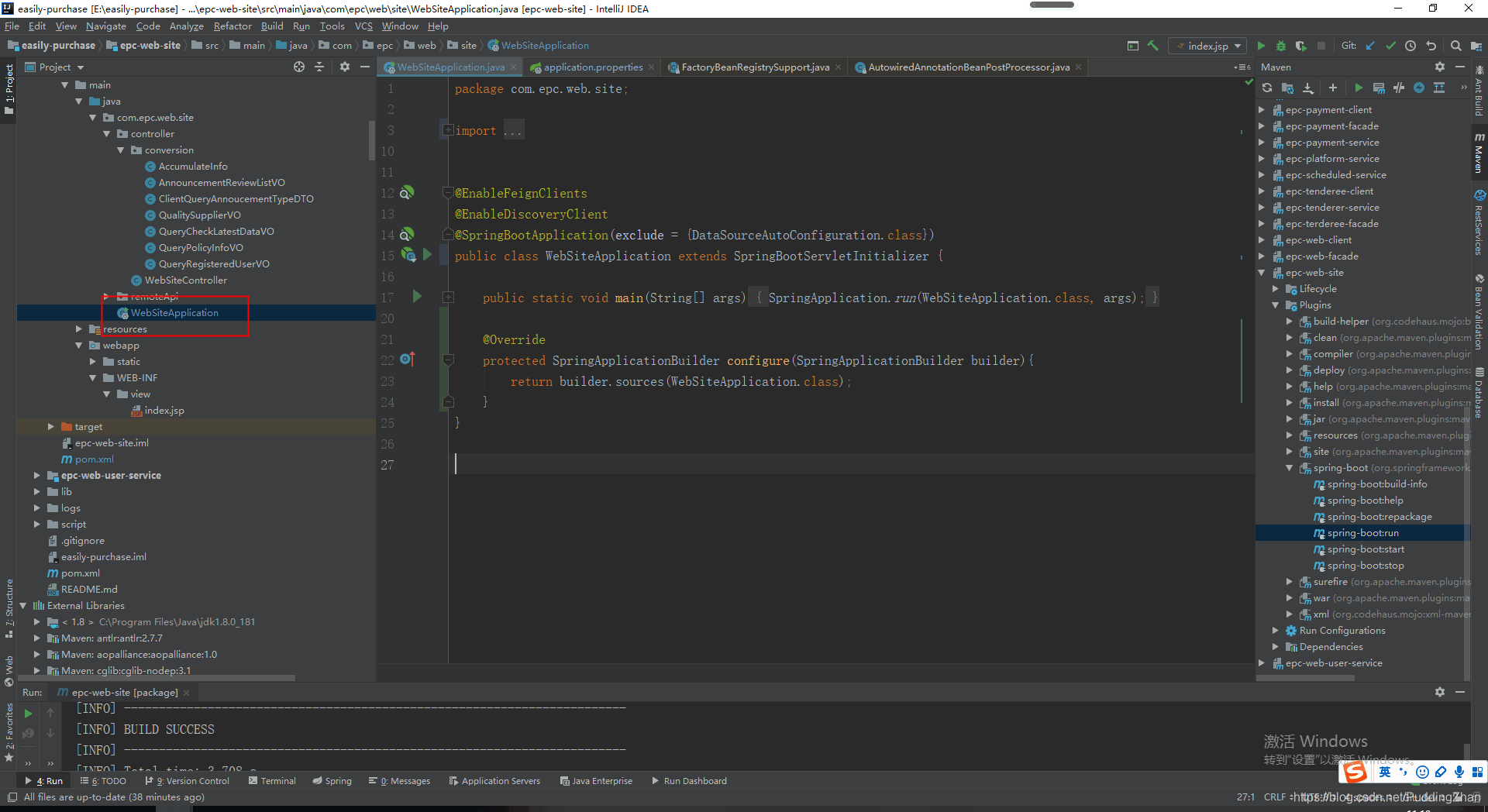Open the VCS menu
Image resolution: width=1488 pixels, height=812 pixels.
pos(363,26)
